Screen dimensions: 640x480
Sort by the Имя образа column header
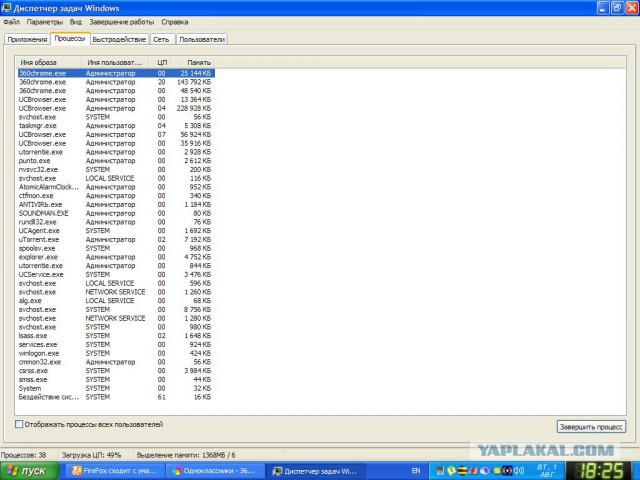point(49,62)
